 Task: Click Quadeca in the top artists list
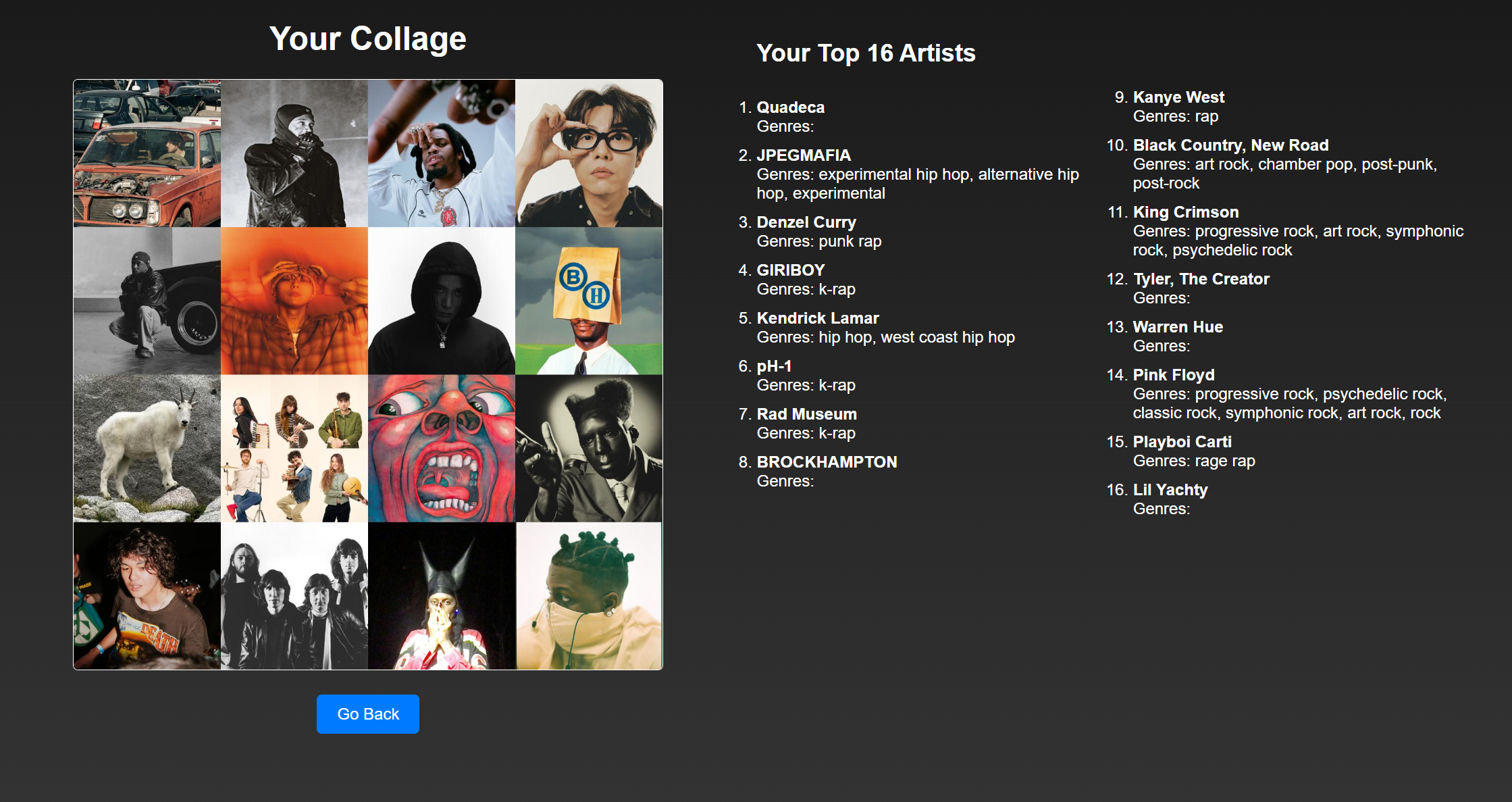coord(790,107)
